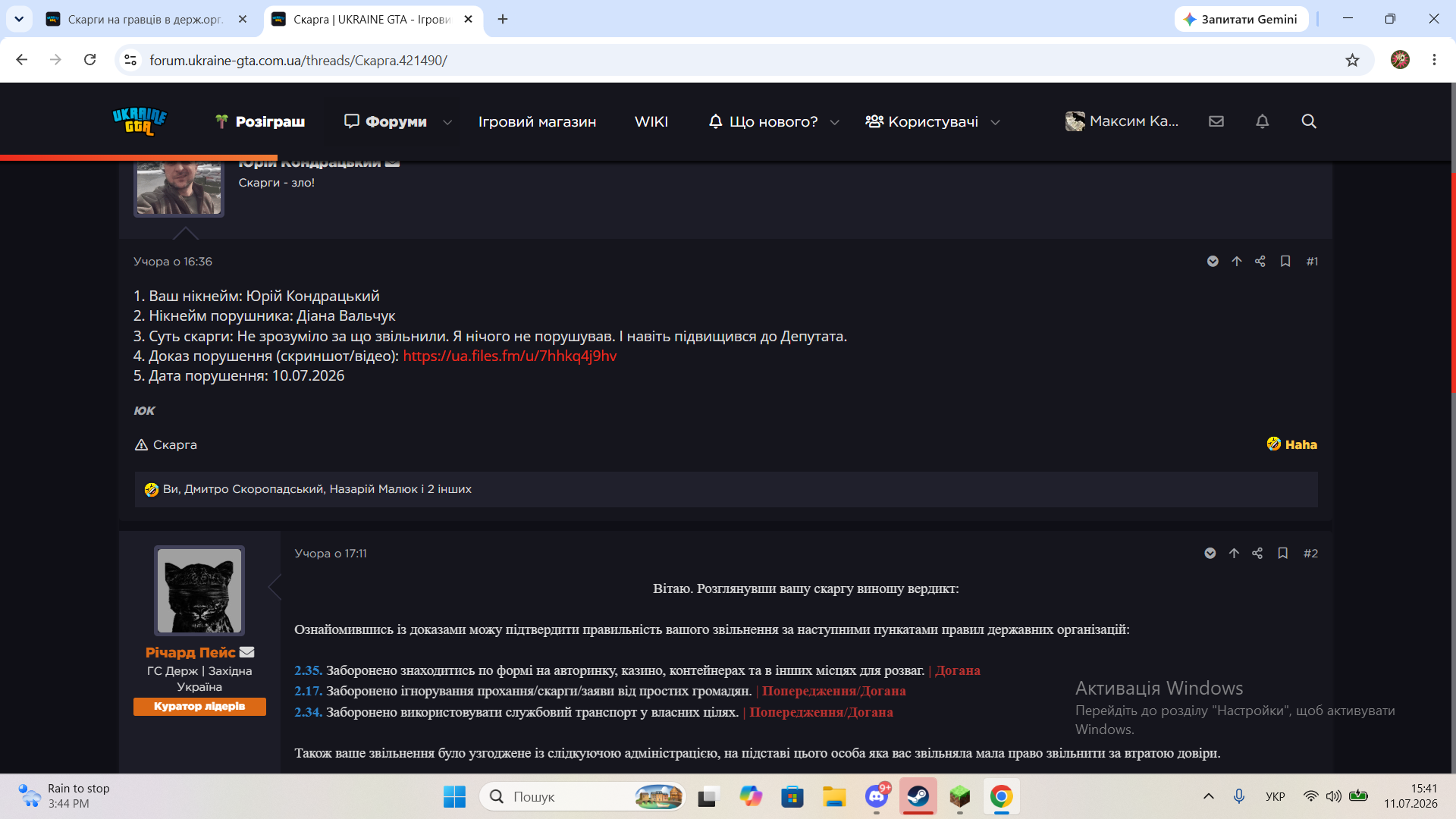Reload the current page
The image size is (1456, 819).
(89, 60)
